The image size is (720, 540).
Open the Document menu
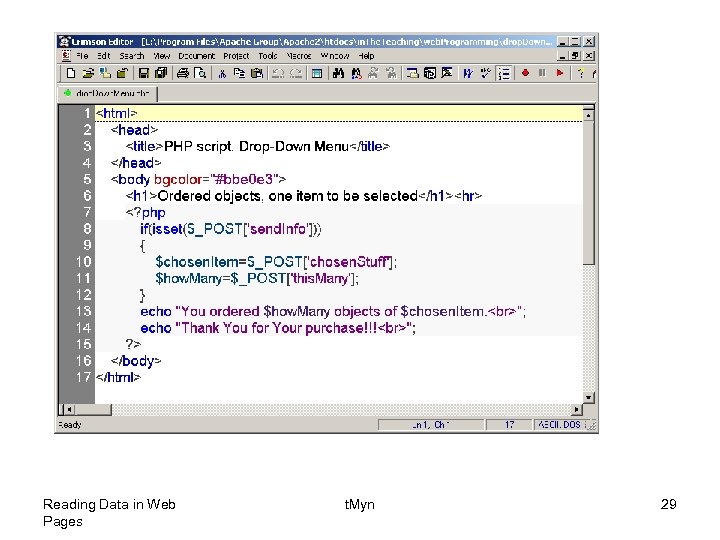(x=197, y=56)
